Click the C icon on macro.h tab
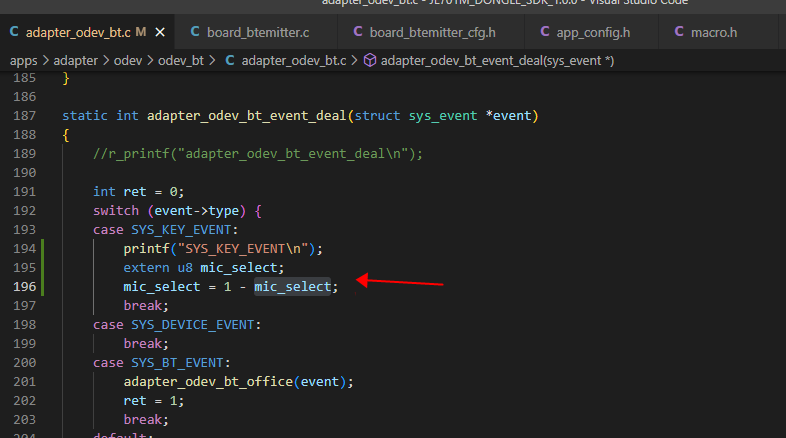786x438 pixels. coord(679,32)
